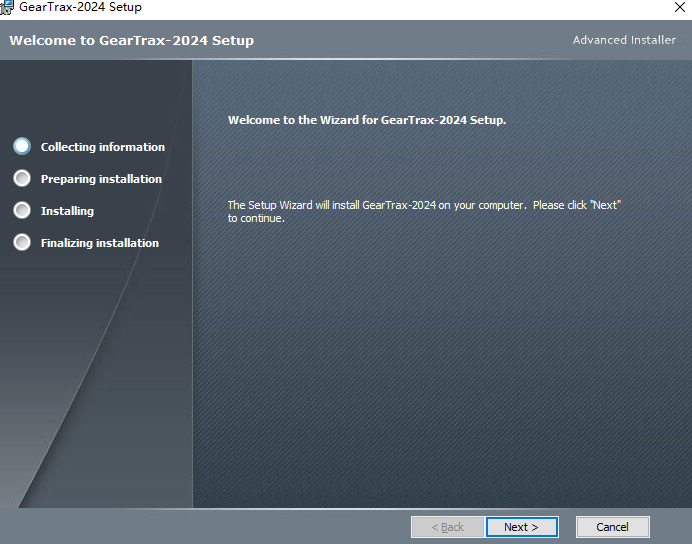Click the 'GearTrax-2024 Setup' window title

pos(80,8)
